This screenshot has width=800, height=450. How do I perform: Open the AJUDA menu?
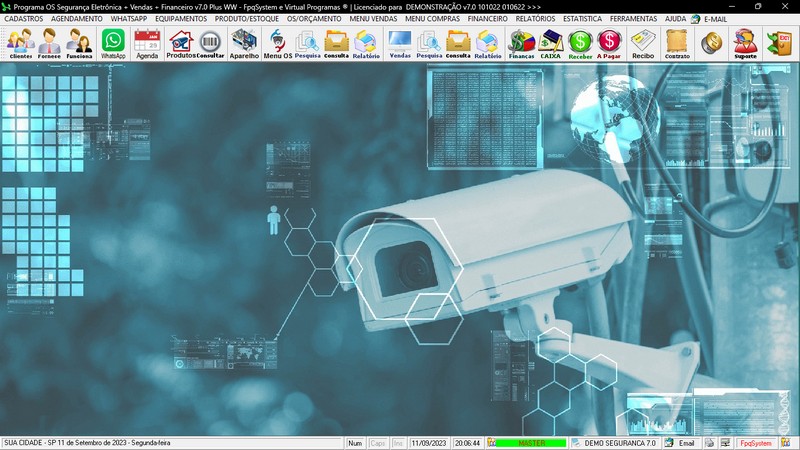pyautogui.click(x=675, y=19)
